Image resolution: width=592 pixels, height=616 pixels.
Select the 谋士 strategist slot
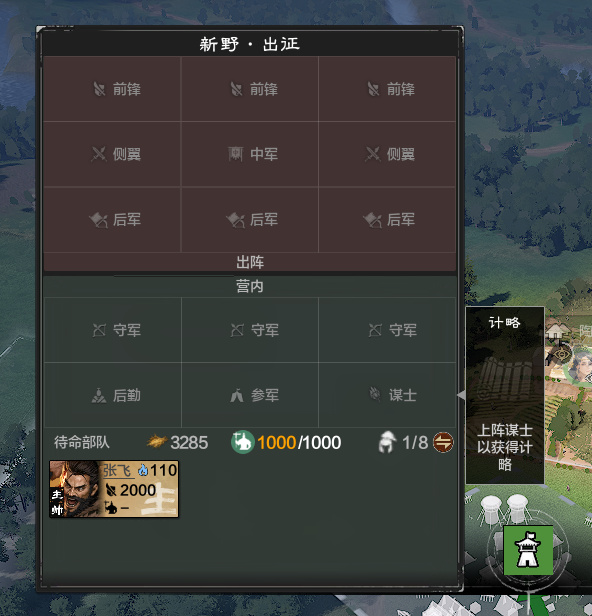387,395
